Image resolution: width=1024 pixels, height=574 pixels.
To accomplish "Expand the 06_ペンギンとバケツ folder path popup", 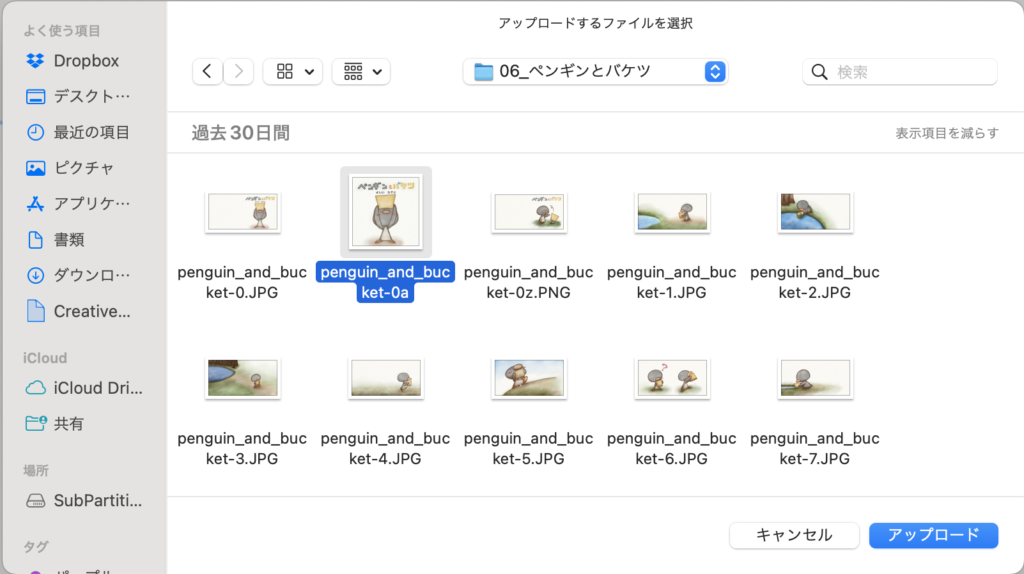I will pos(596,71).
